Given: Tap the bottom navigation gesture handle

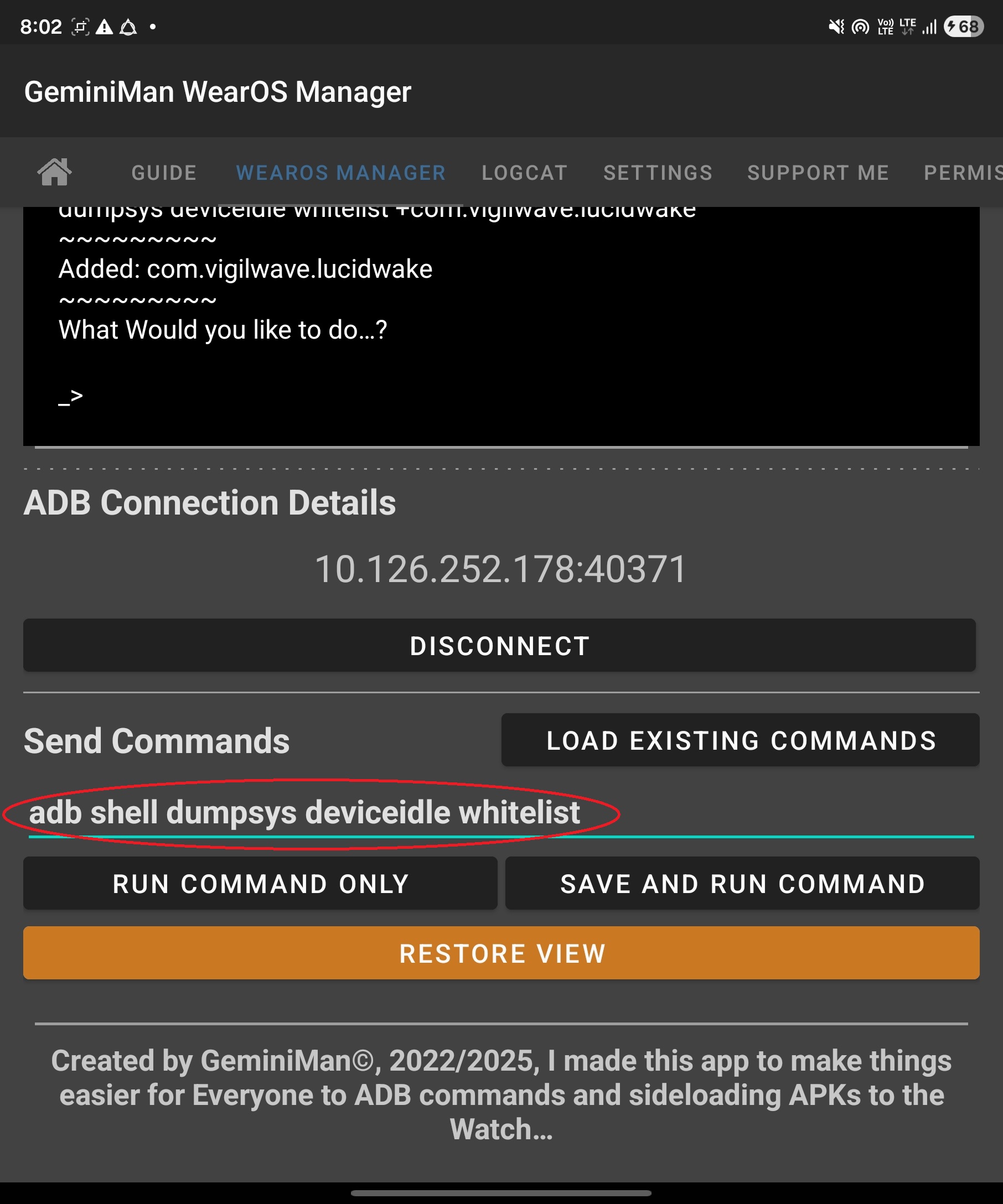Looking at the screenshot, I should (500, 1193).
